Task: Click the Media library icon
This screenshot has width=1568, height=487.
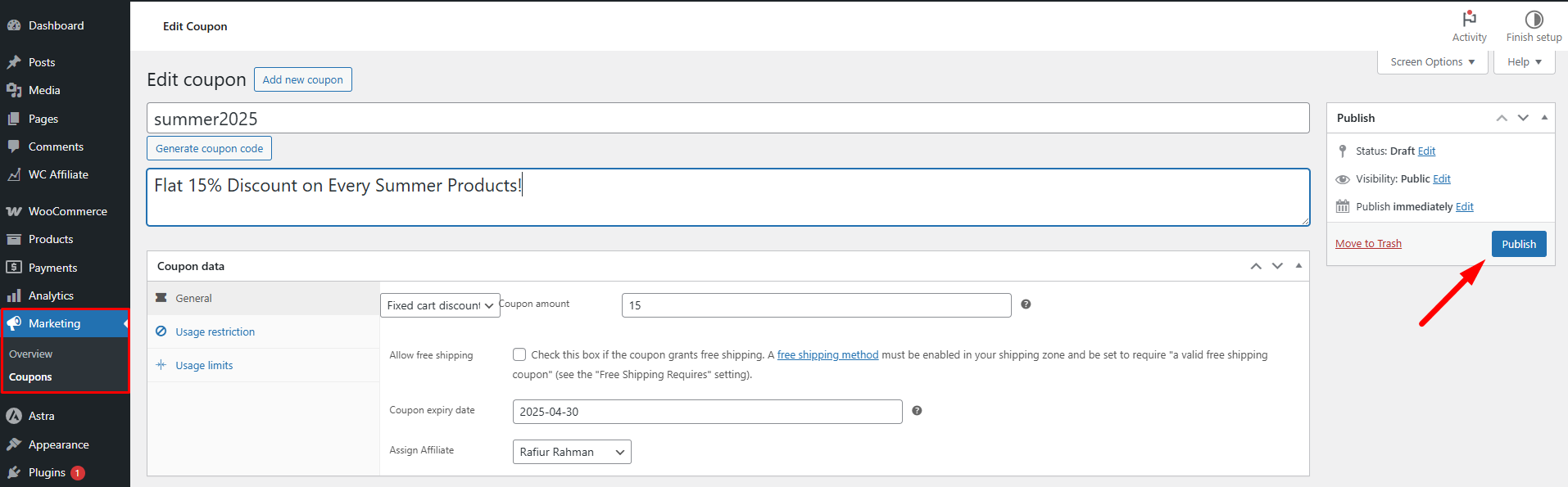Action: tap(14, 90)
